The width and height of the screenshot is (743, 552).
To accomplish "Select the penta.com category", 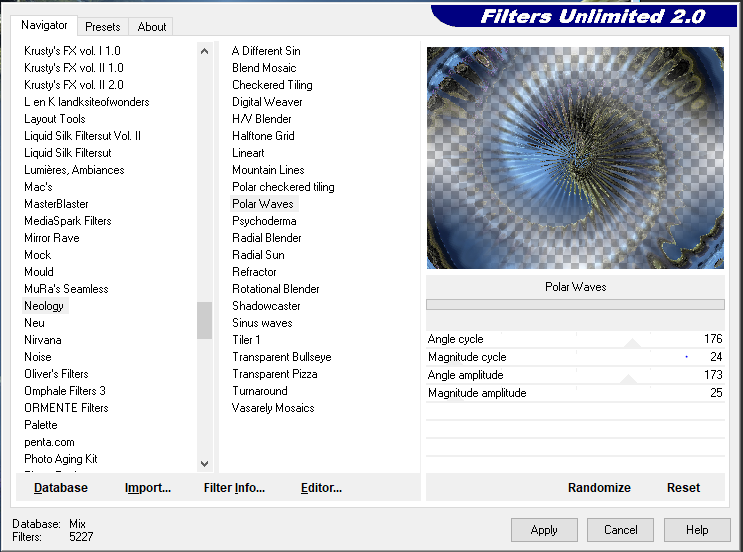I will [49, 442].
